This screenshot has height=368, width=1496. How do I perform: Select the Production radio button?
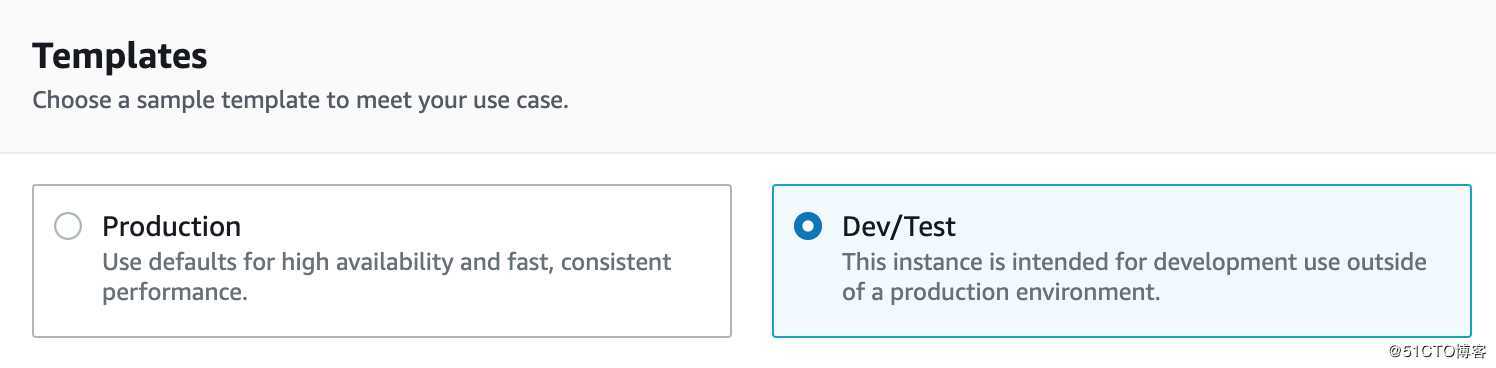pos(68,227)
